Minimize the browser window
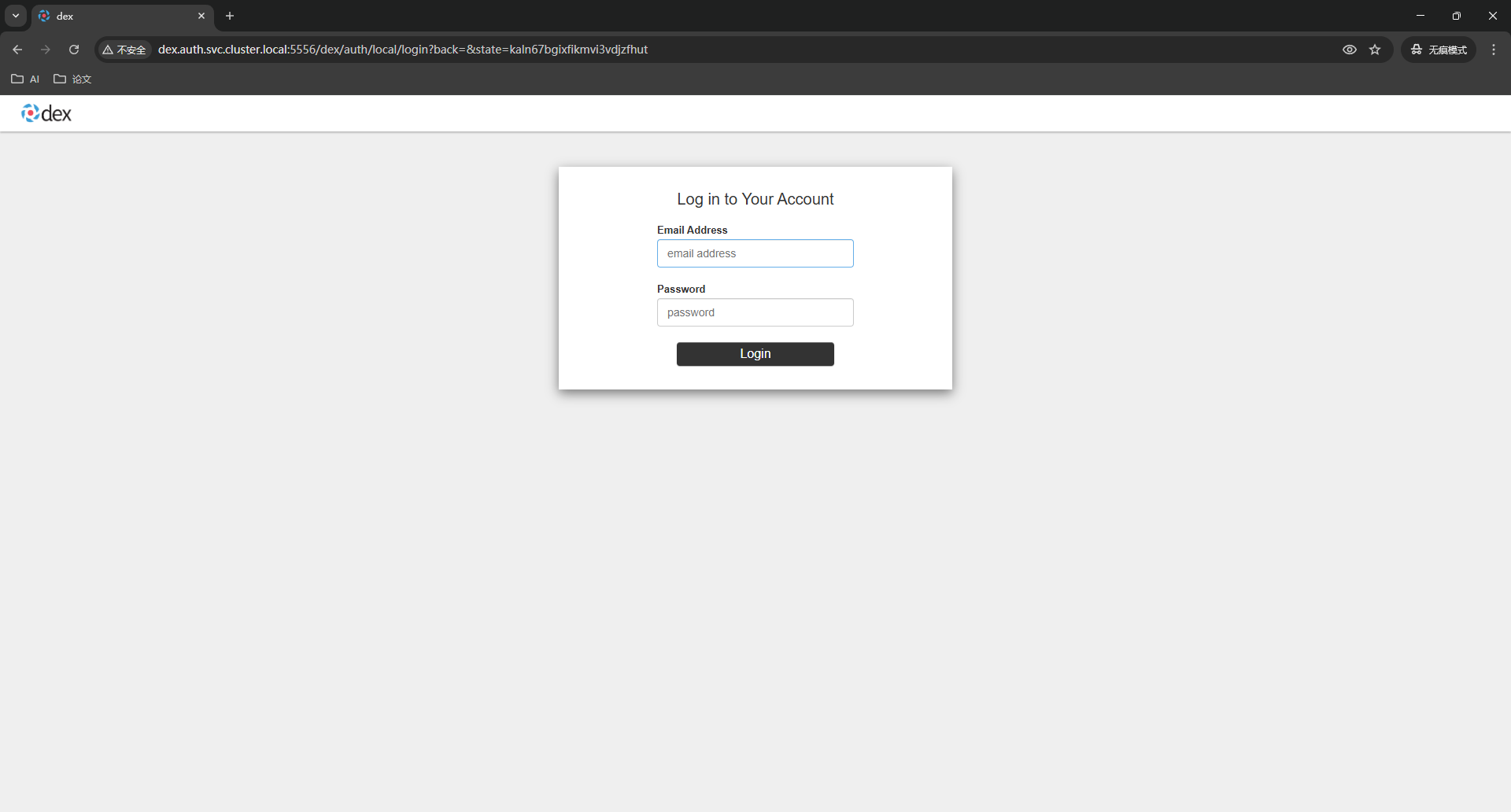The image size is (1511, 812). click(1420, 16)
